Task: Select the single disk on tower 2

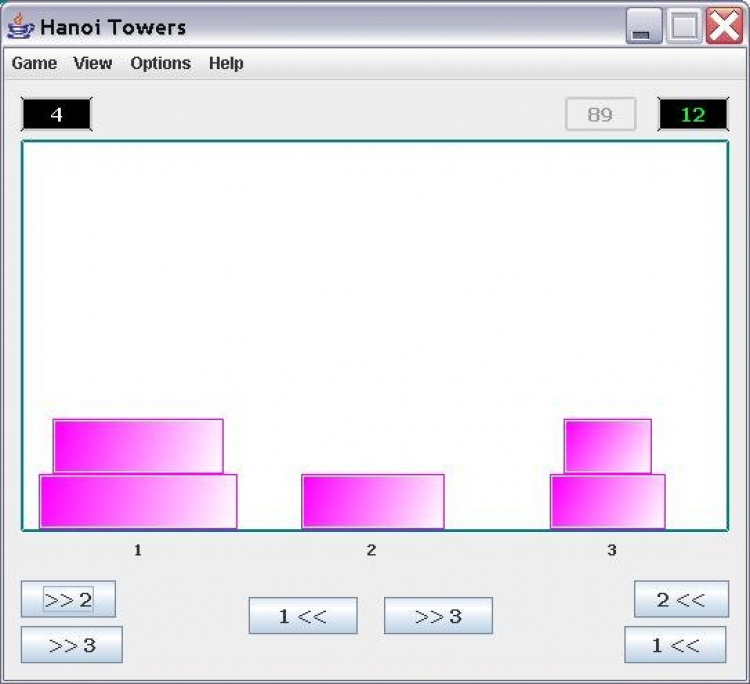Action: click(373, 501)
